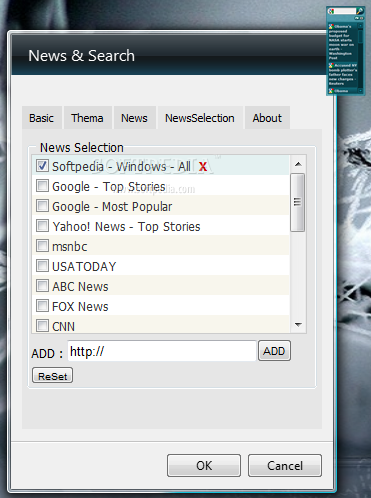Check the Google - Top Stories checkbox
This screenshot has width=371, height=498.
click(42, 185)
